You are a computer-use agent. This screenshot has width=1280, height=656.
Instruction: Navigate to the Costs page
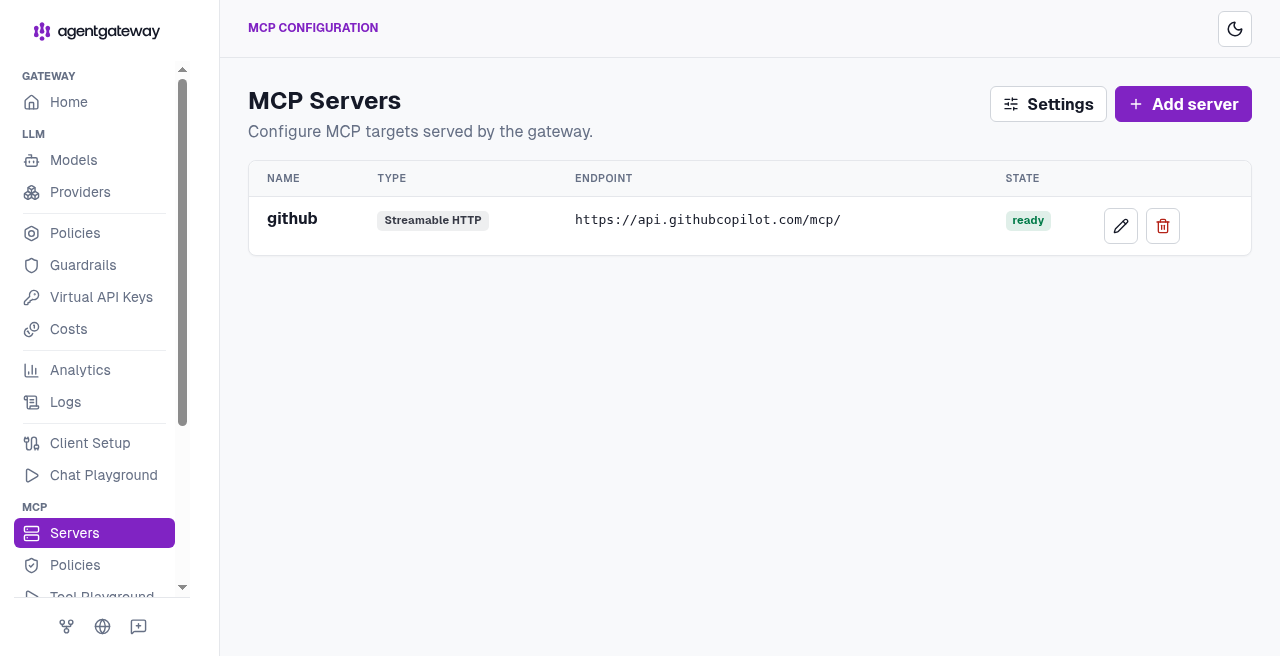pos(94,329)
